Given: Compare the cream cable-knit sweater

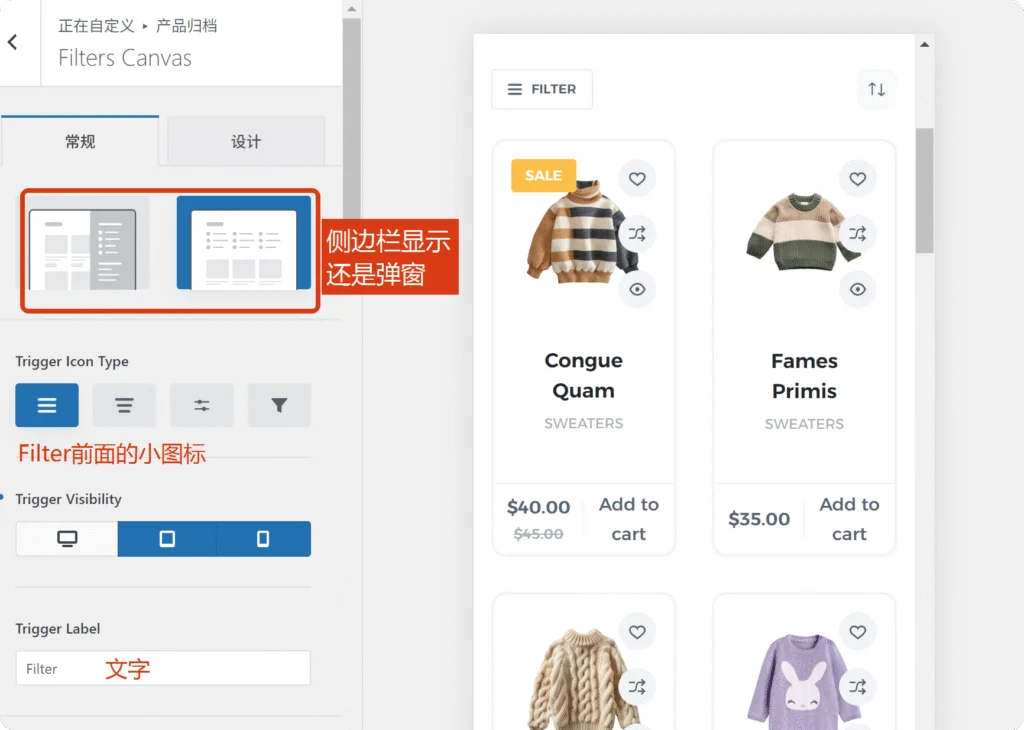Looking at the screenshot, I should point(637,686).
